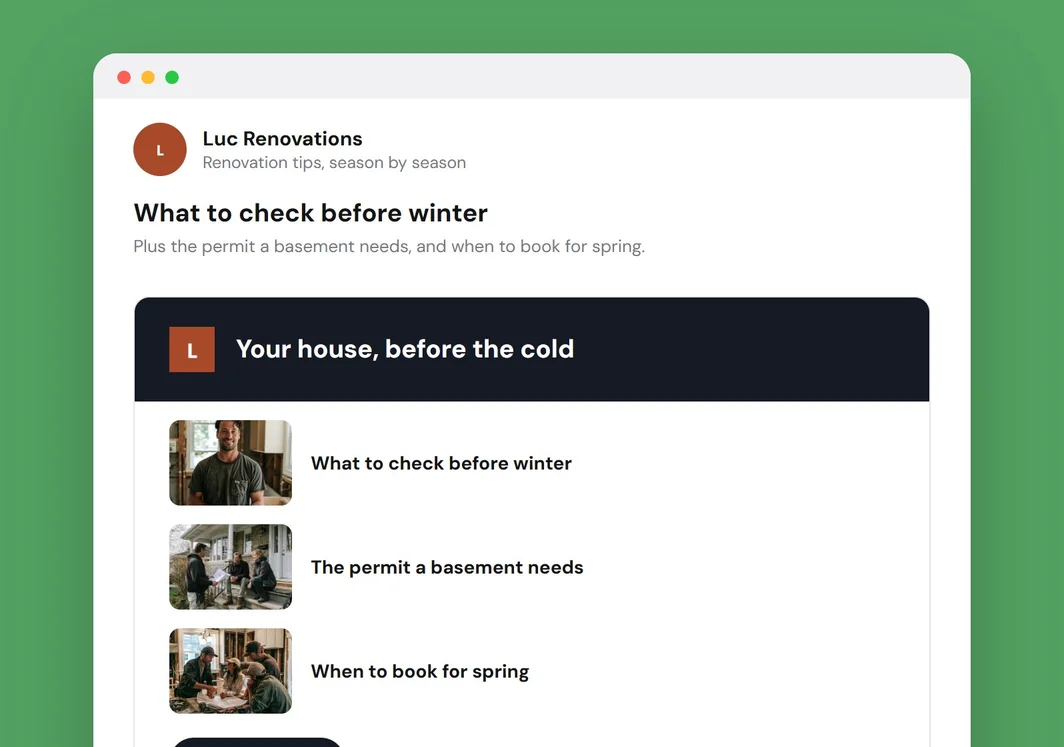The height and width of the screenshot is (747, 1064).
Task: Select the 'Plus the permit a basement needs' subtitle
Action: (x=389, y=246)
